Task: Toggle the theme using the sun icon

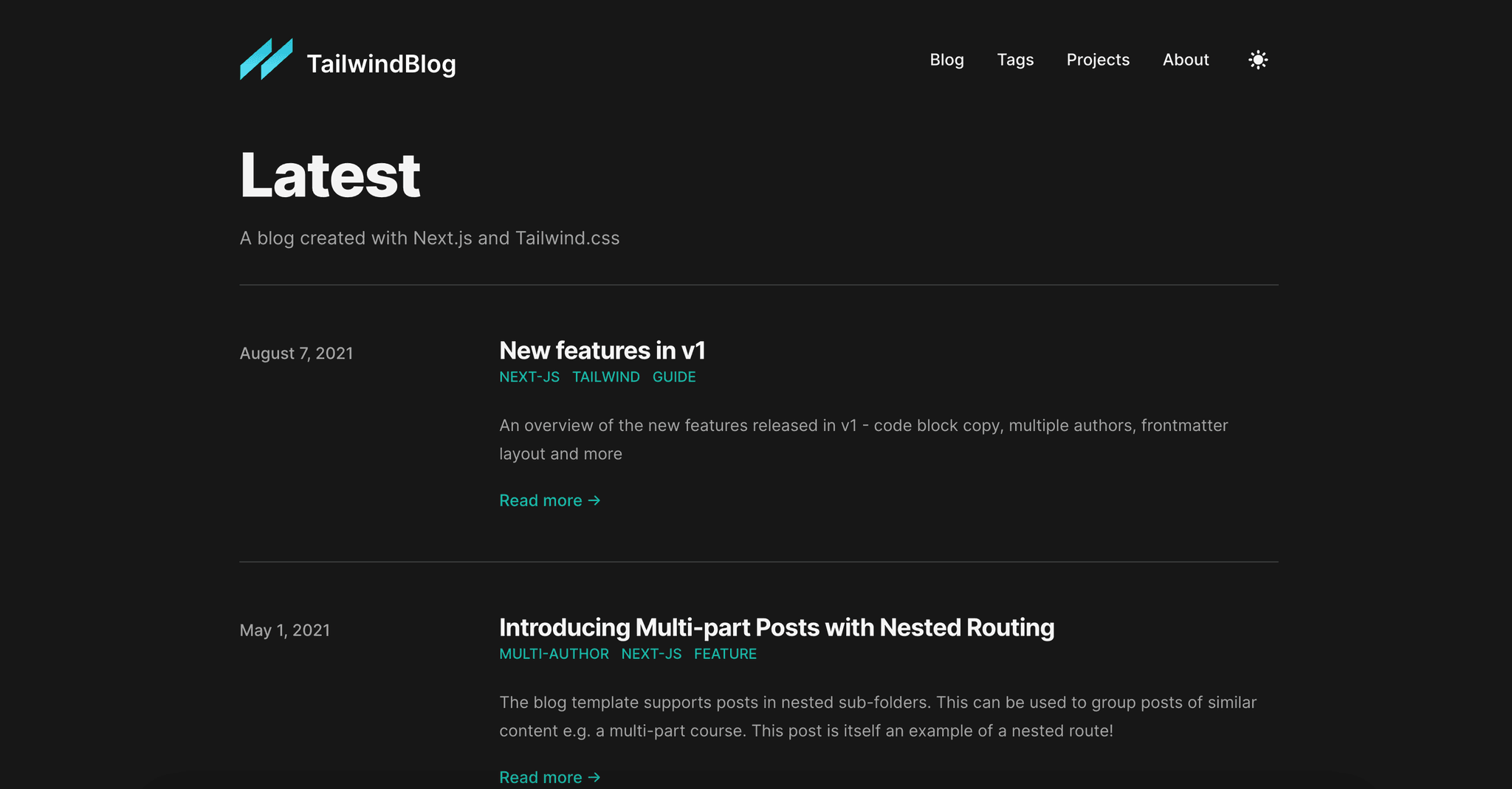Action: coord(1257,60)
